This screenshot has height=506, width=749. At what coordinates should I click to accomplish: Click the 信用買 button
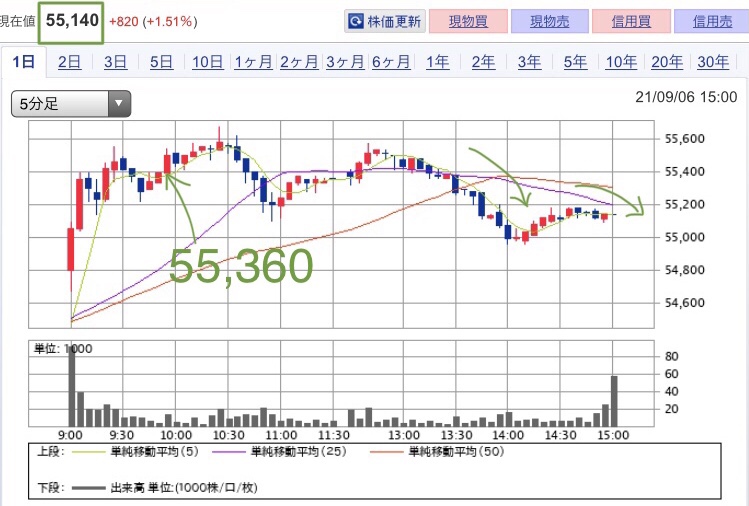631,22
